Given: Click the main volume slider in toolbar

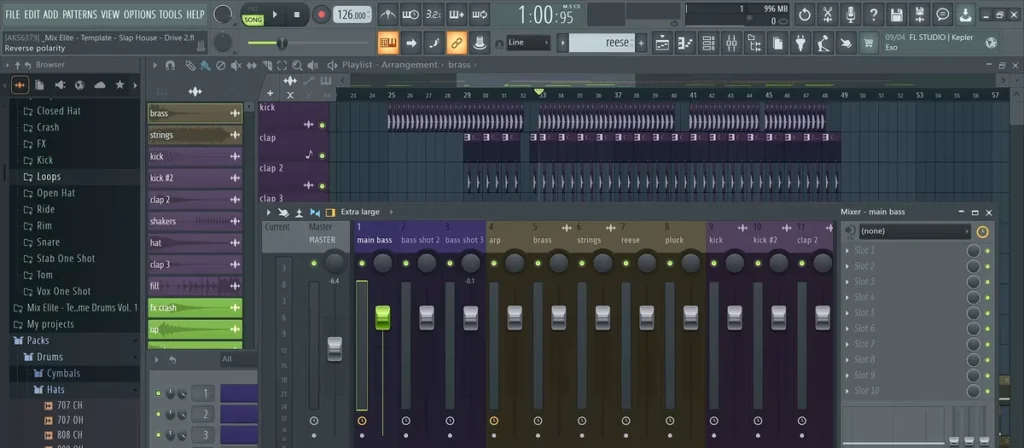Looking at the screenshot, I should tap(307, 43).
